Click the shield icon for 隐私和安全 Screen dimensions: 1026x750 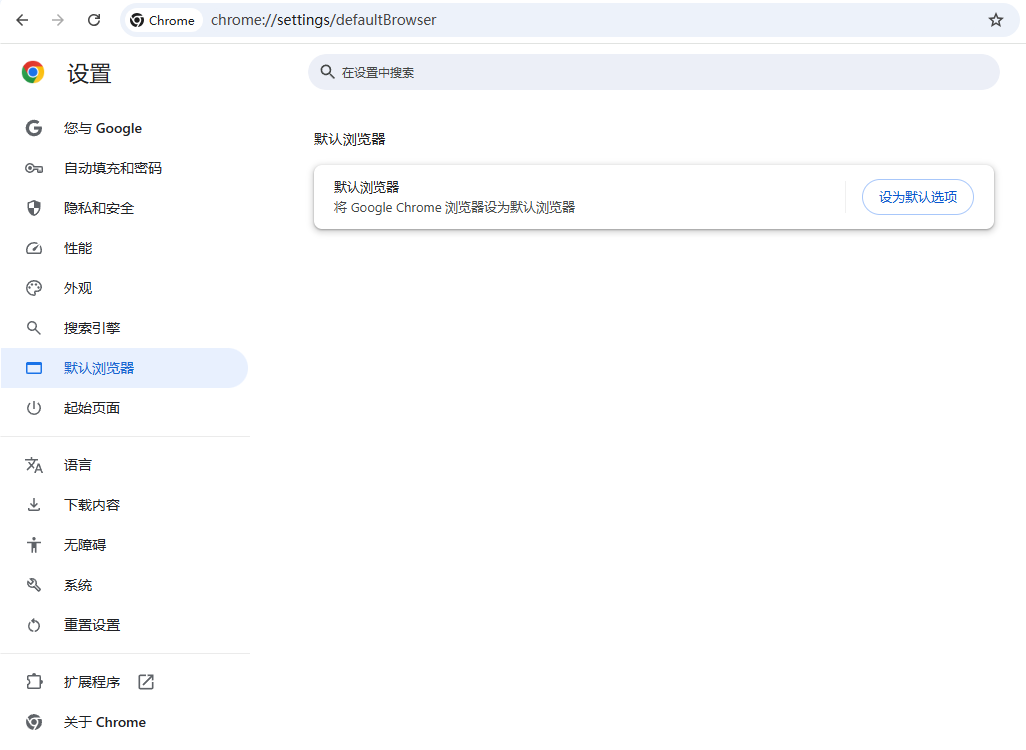pyautogui.click(x=34, y=208)
